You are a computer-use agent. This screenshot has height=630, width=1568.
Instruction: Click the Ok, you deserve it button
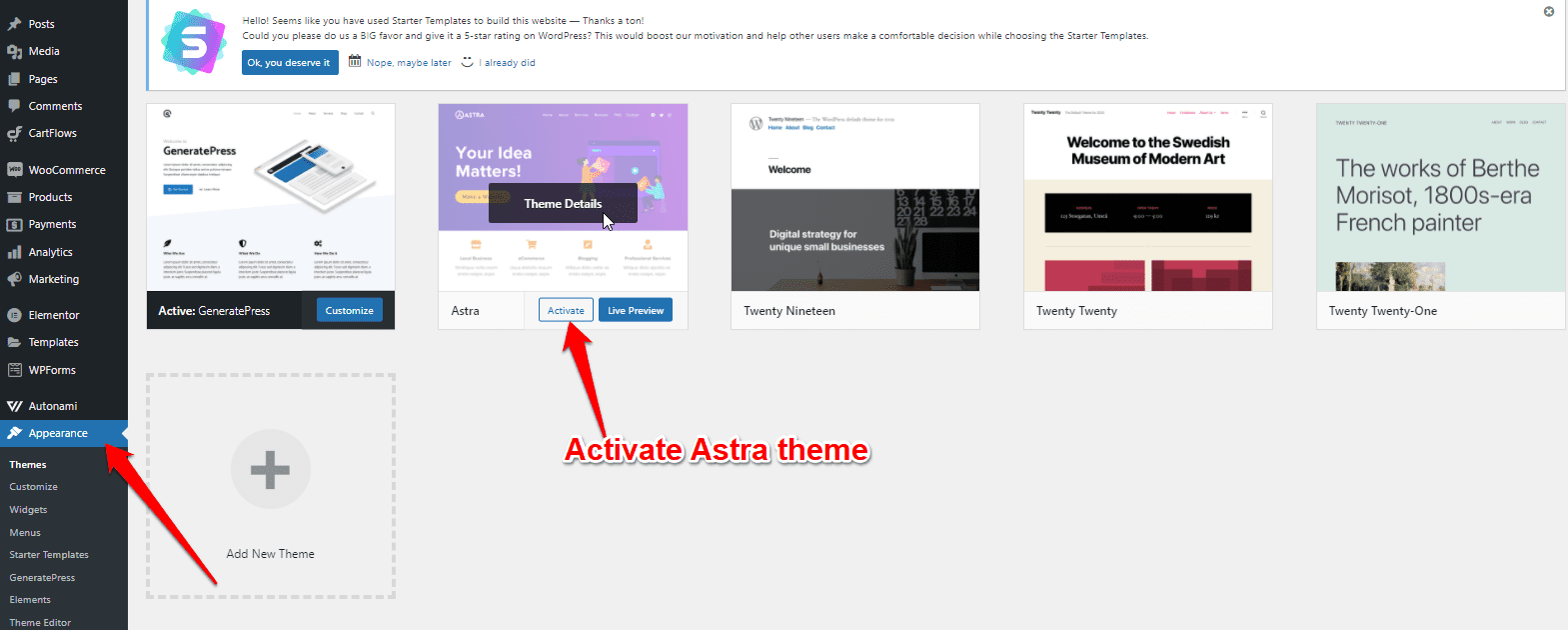click(290, 62)
